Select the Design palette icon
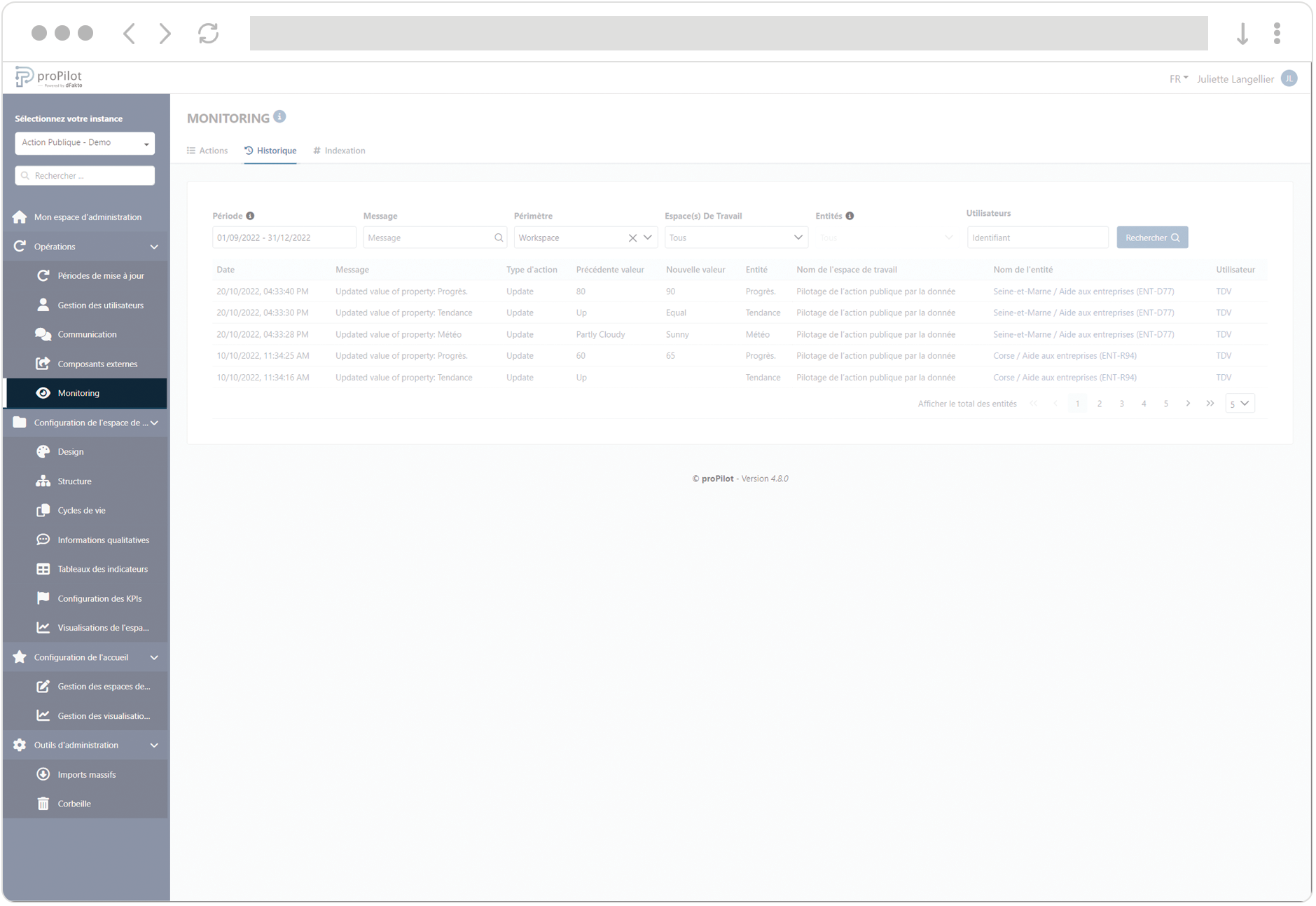 coord(43,451)
